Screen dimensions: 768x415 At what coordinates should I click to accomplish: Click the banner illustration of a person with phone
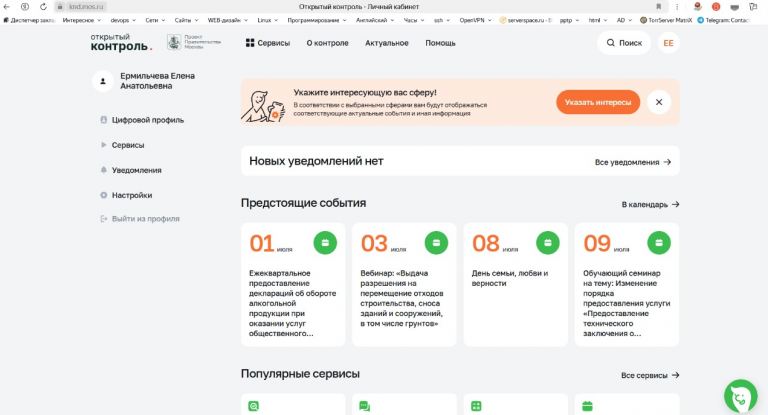click(x=263, y=106)
